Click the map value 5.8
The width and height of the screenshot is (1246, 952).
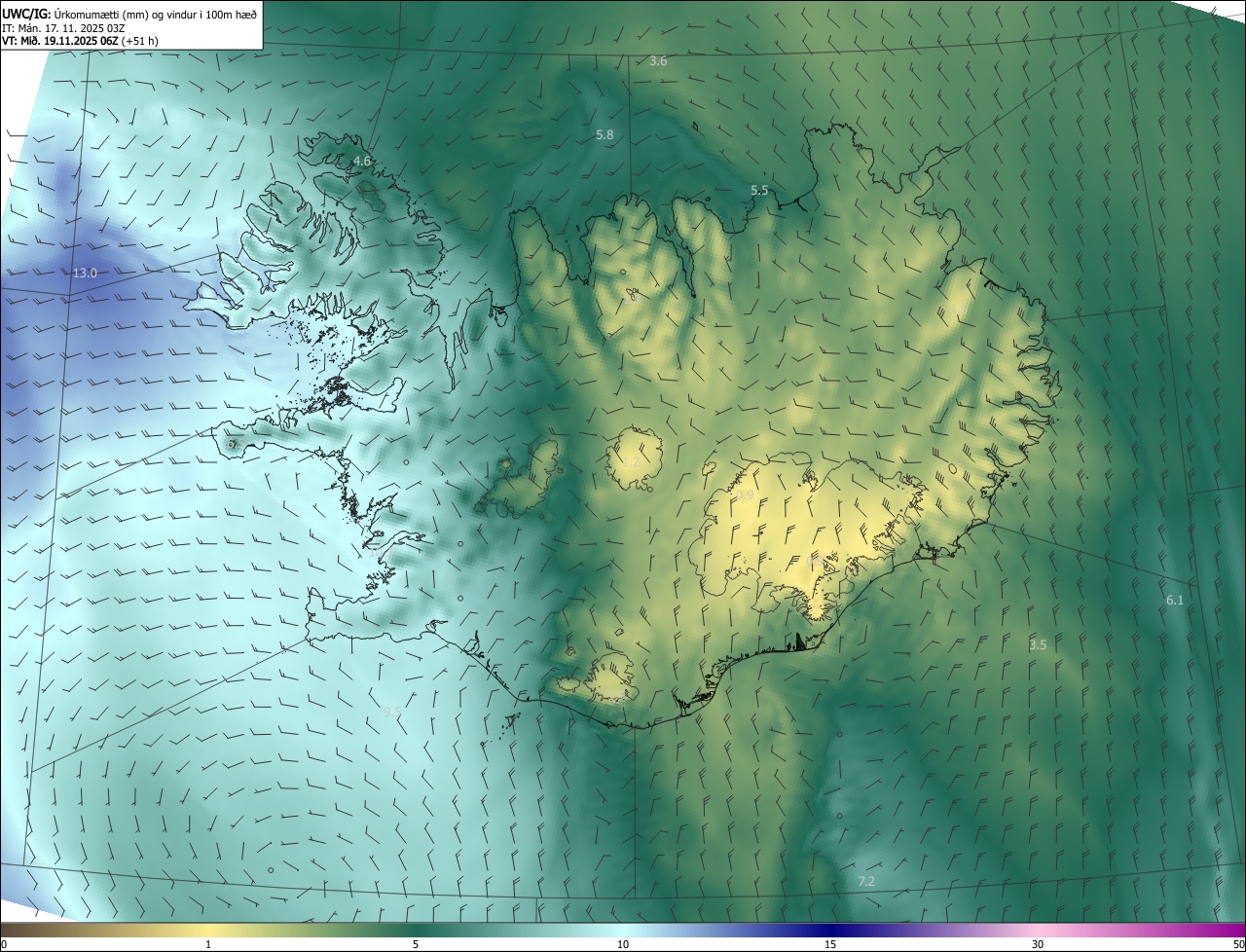pos(605,134)
